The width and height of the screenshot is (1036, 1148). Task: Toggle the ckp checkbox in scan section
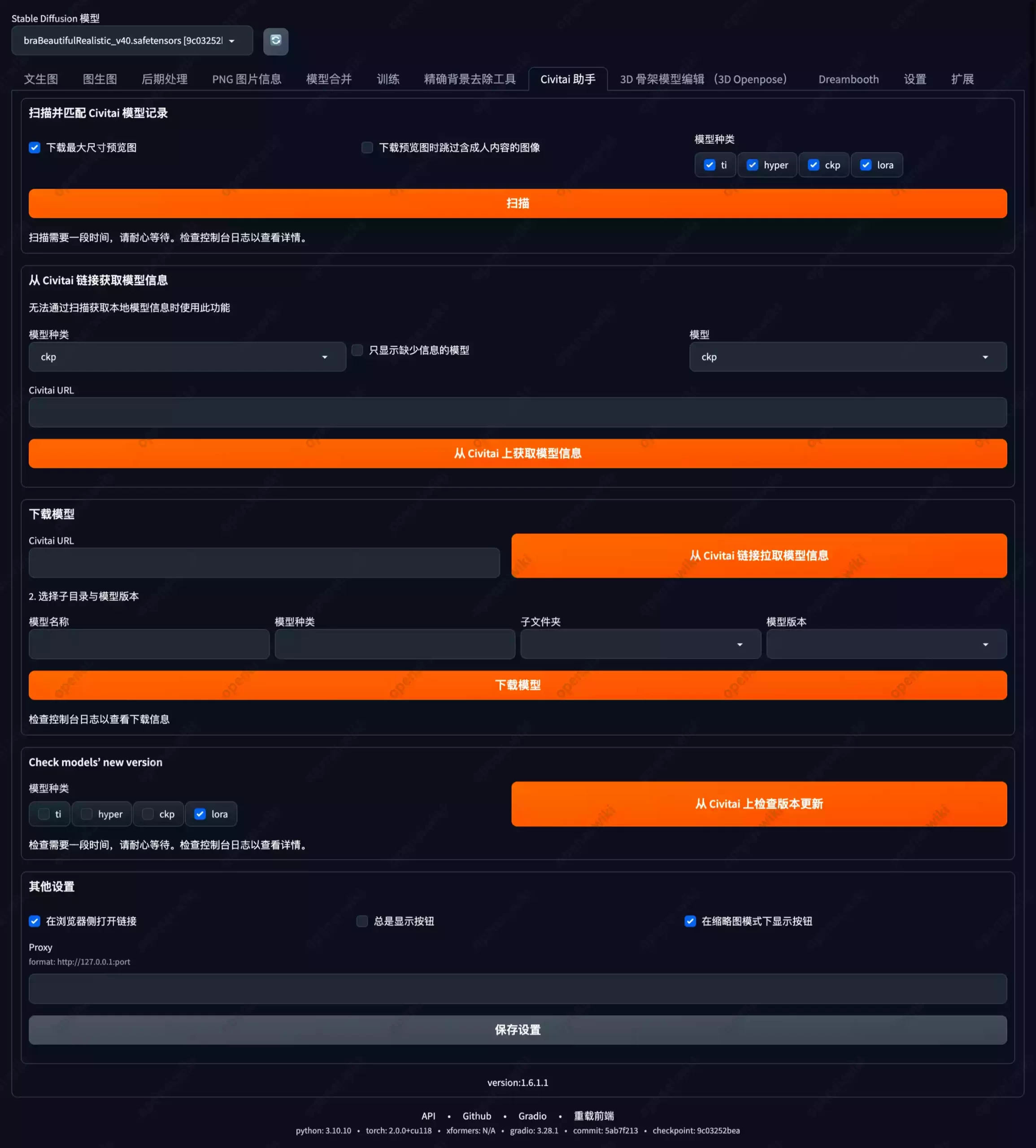coord(814,165)
